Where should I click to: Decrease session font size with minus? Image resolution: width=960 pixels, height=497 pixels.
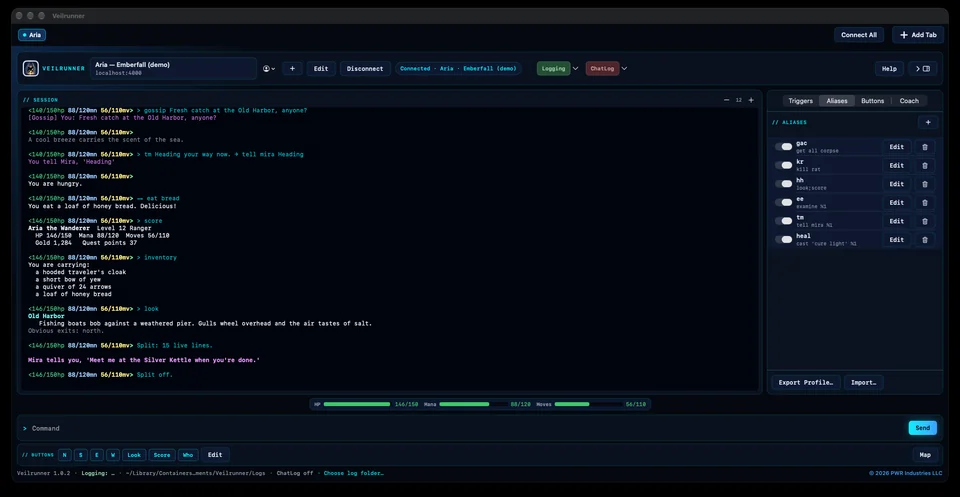pos(727,100)
